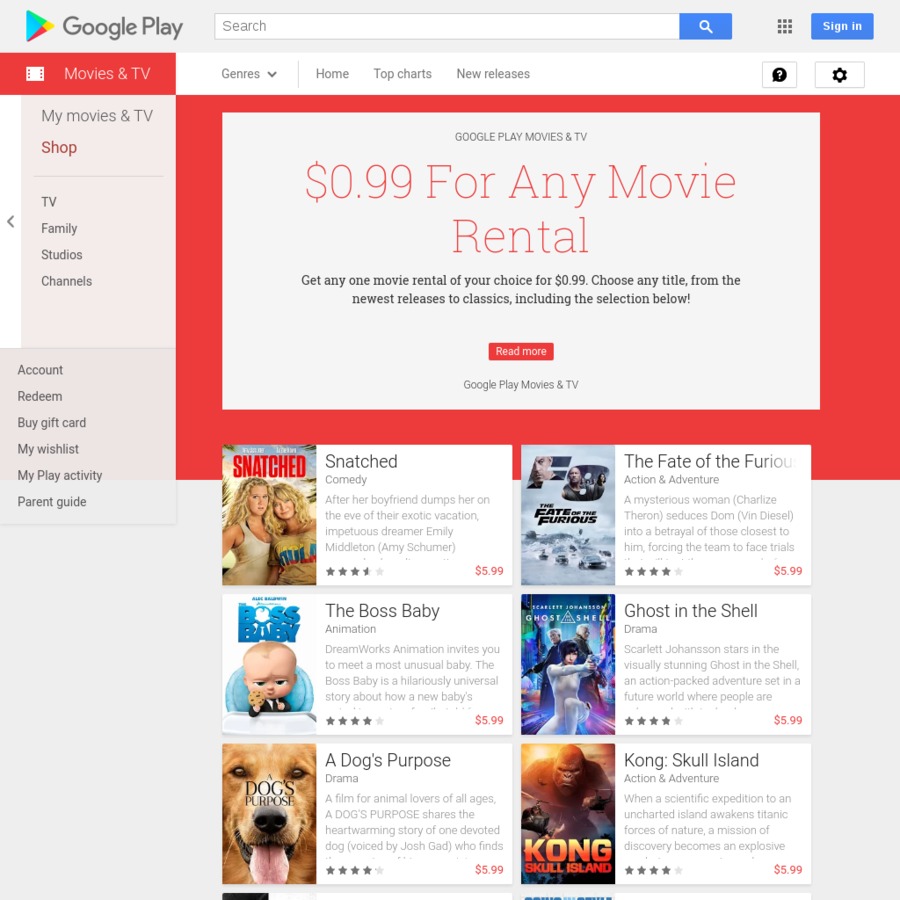This screenshot has height=900, width=900.
Task: Click Action & Adventure under Kong: Skull Island
Action: point(671,779)
